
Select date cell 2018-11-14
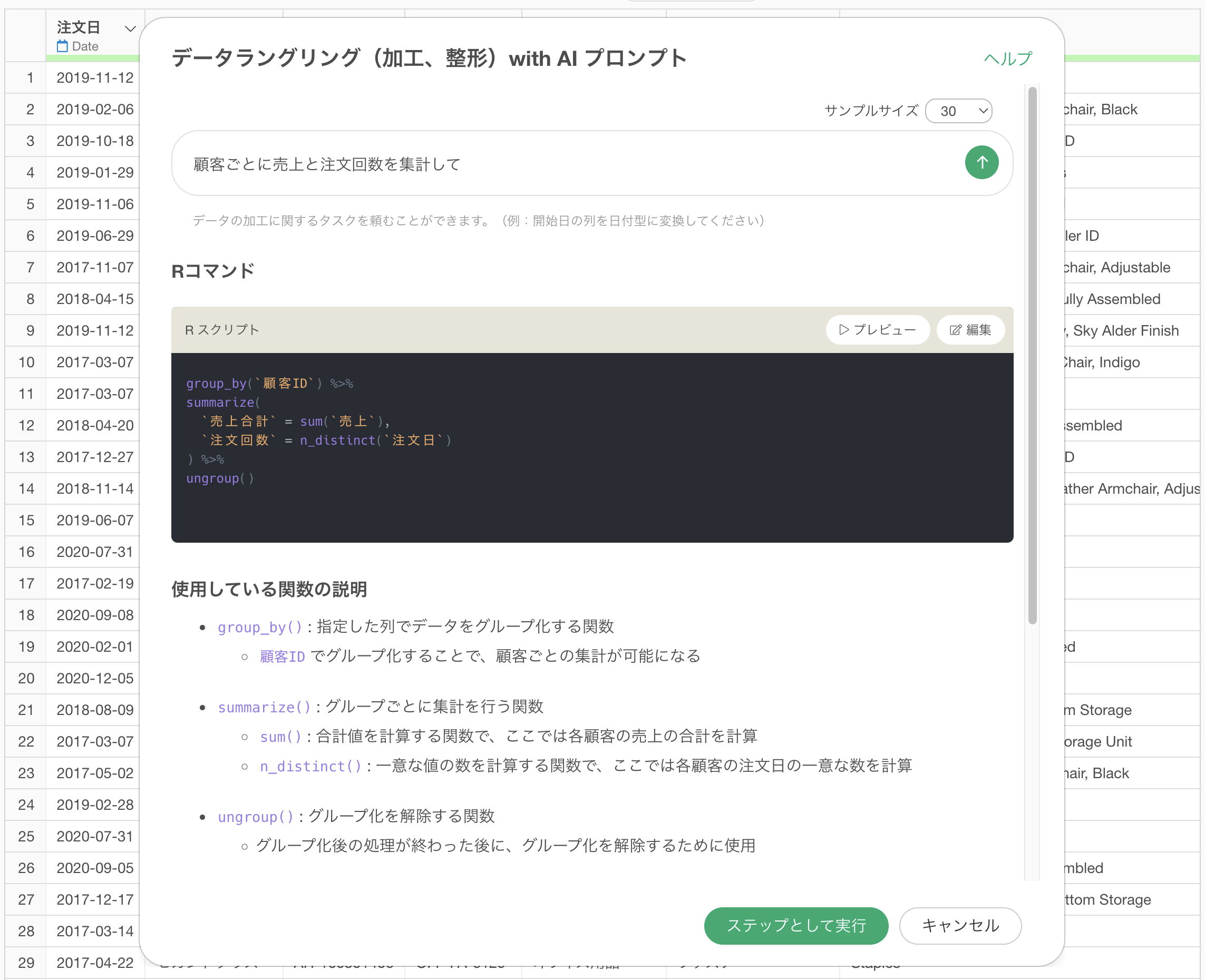click(x=95, y=488)
